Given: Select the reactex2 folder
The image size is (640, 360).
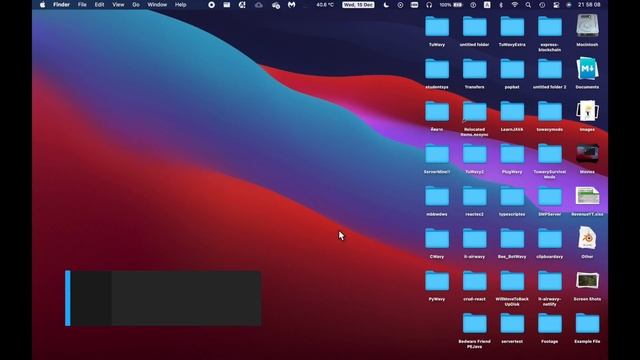Looking at the screenshot, I should [x=474, y=197].
